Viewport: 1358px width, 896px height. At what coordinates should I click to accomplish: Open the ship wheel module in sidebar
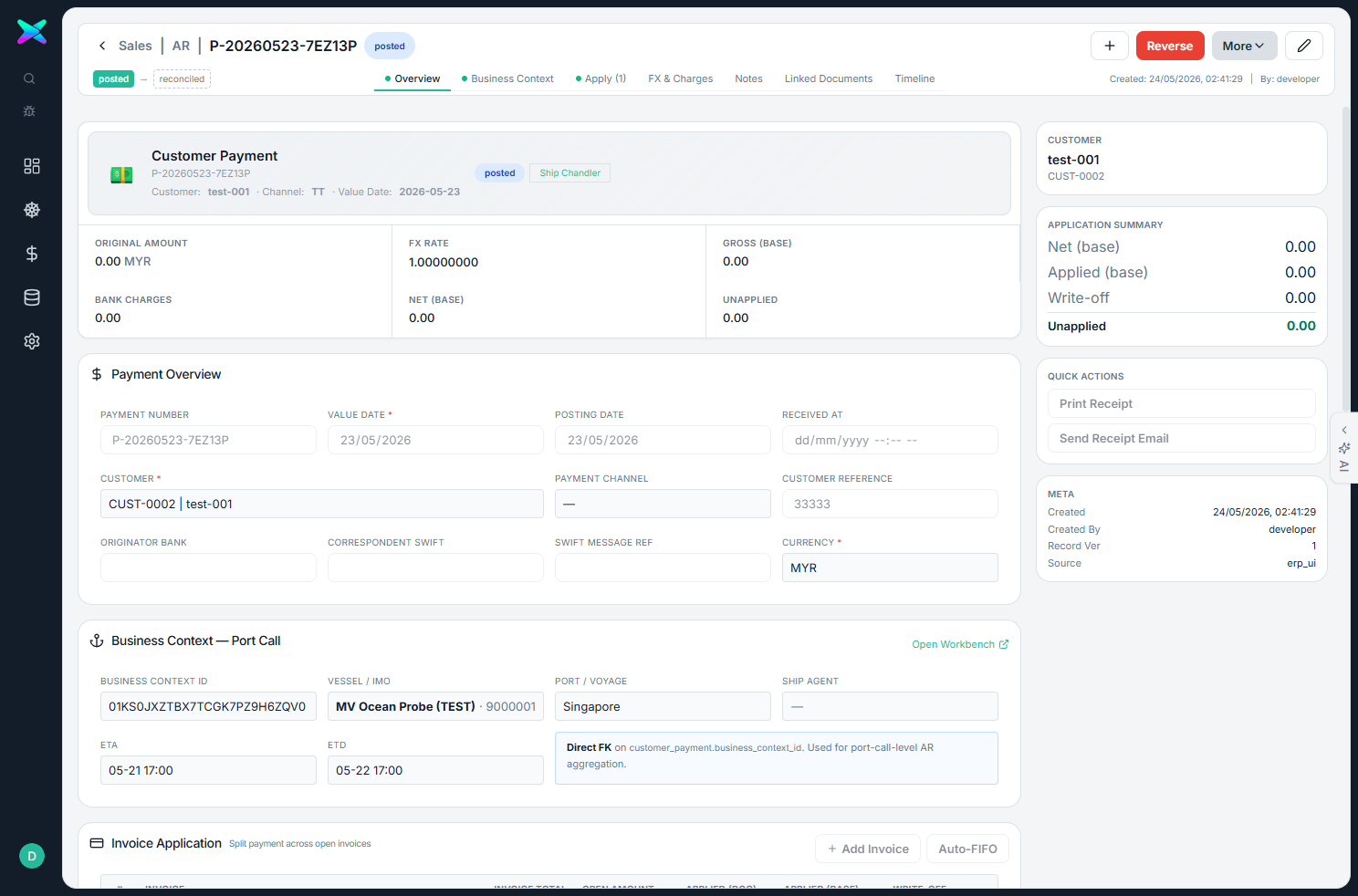coord(32,210)
